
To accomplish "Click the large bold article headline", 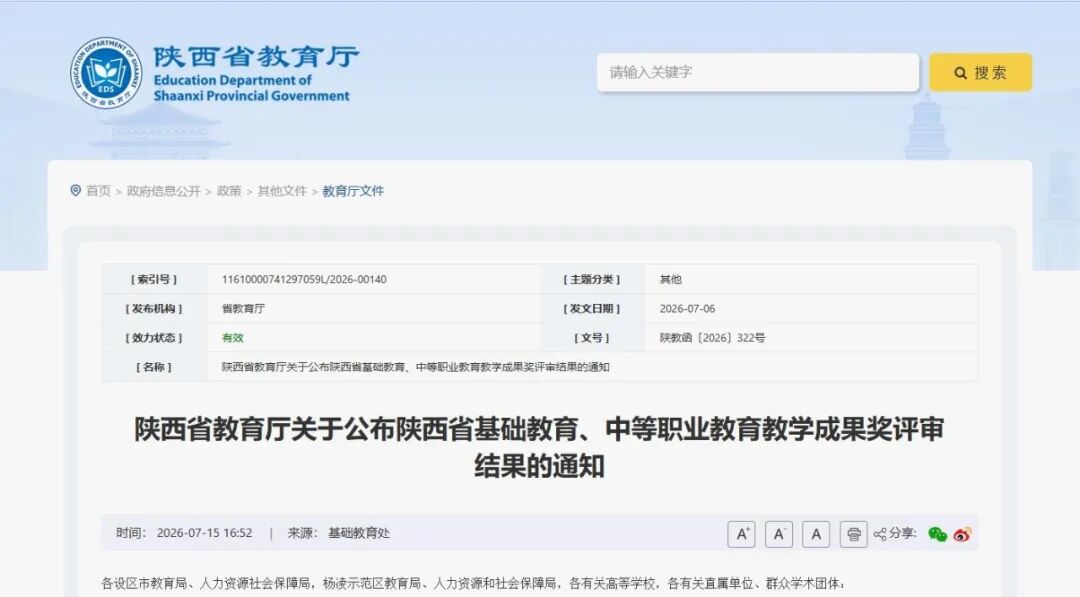I will (539, 448).
